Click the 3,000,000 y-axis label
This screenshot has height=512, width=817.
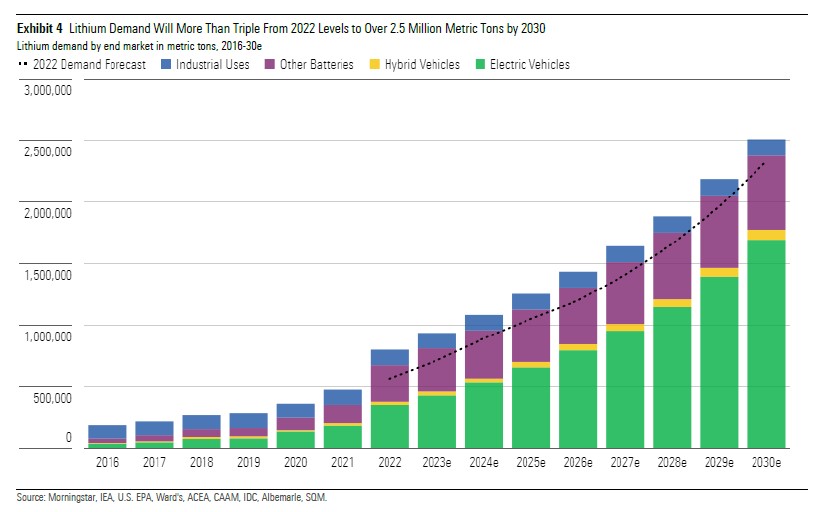[46, 90]
